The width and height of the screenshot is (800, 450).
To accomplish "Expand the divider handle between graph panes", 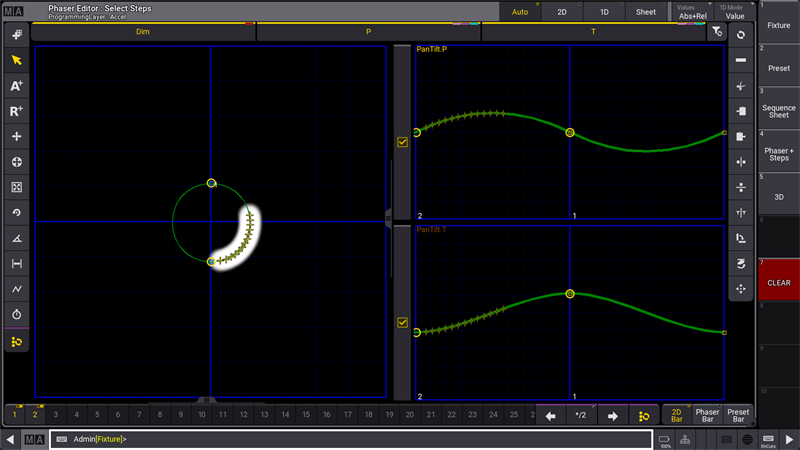I will (388, 214).
